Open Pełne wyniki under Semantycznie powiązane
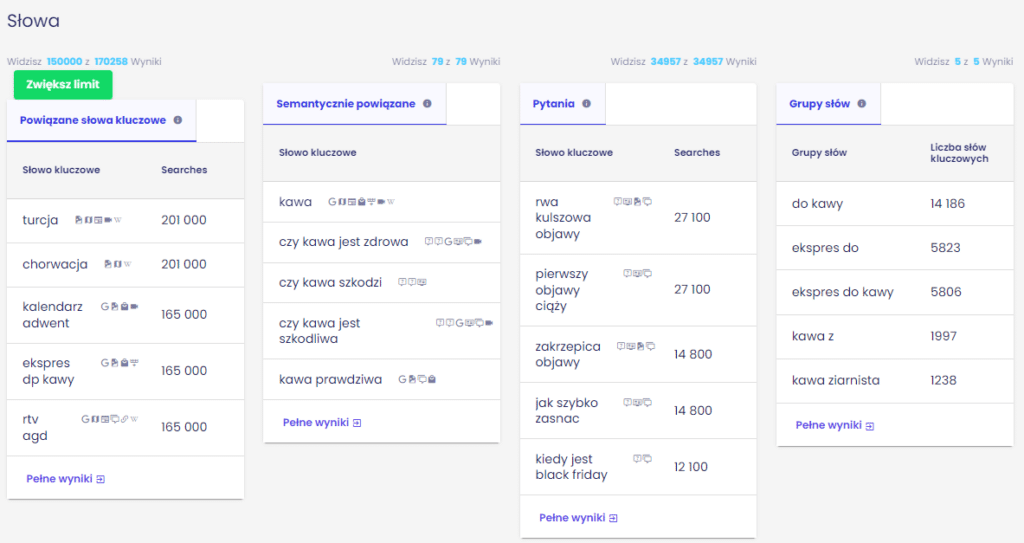Image resolution: width=1024 pixels, height=543 pixels. pyautogui.click(x=322, y=423)
